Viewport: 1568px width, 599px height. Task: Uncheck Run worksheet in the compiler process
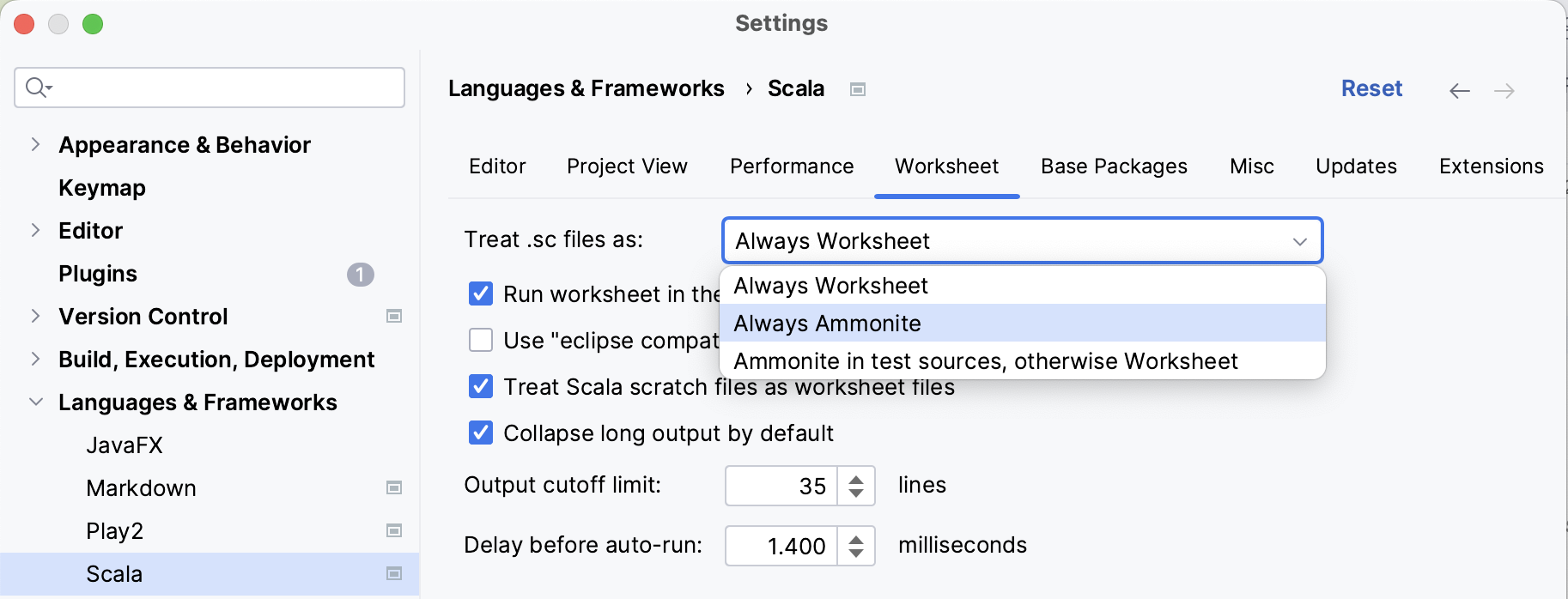tap(481, 294)
